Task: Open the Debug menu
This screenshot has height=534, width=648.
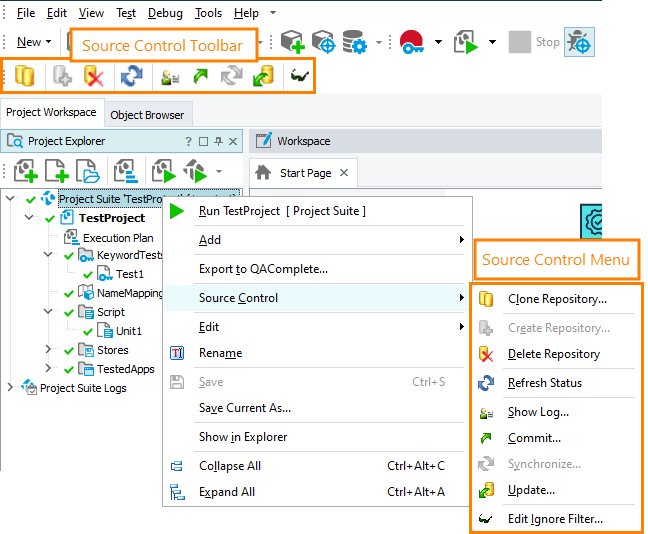Action: pyautogui.click(x=165, y=13)
